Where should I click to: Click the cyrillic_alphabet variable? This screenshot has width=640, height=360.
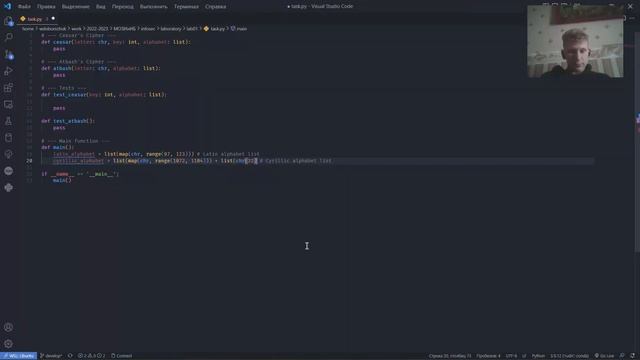(x=78, y=161)
